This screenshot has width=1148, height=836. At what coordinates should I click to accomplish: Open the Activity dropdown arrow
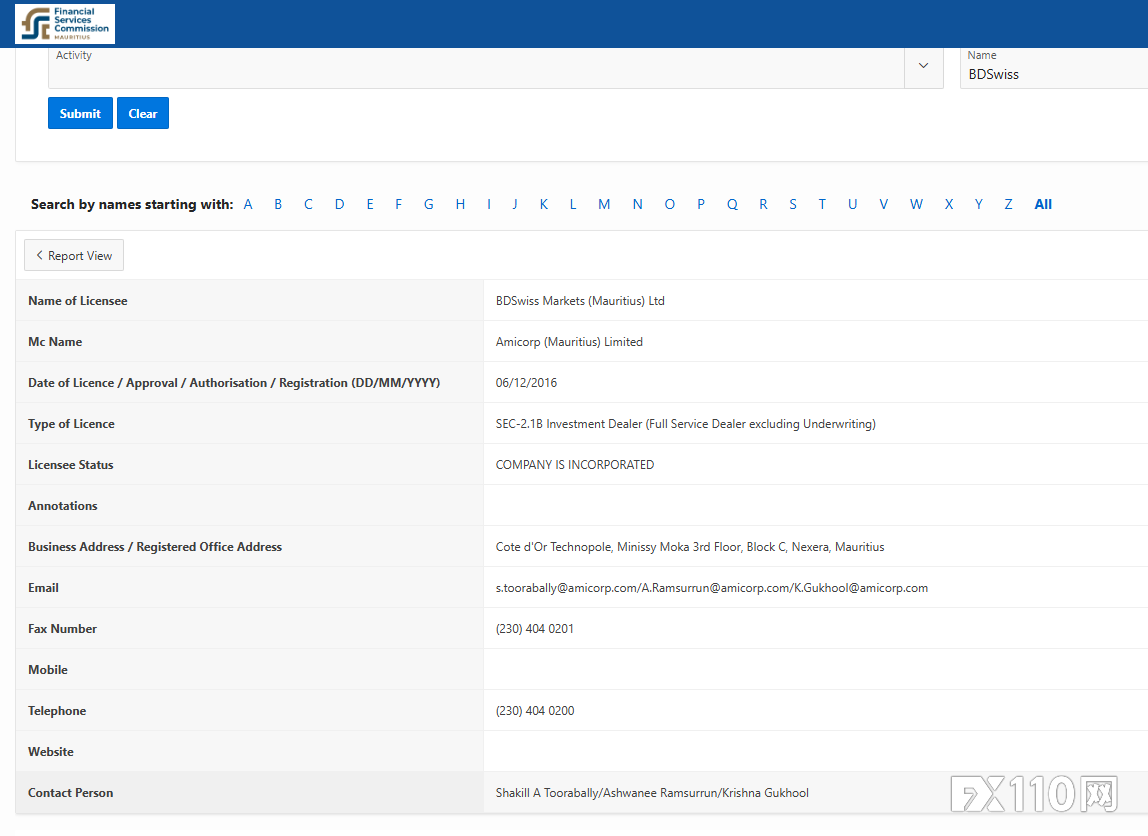pos(923,66)
